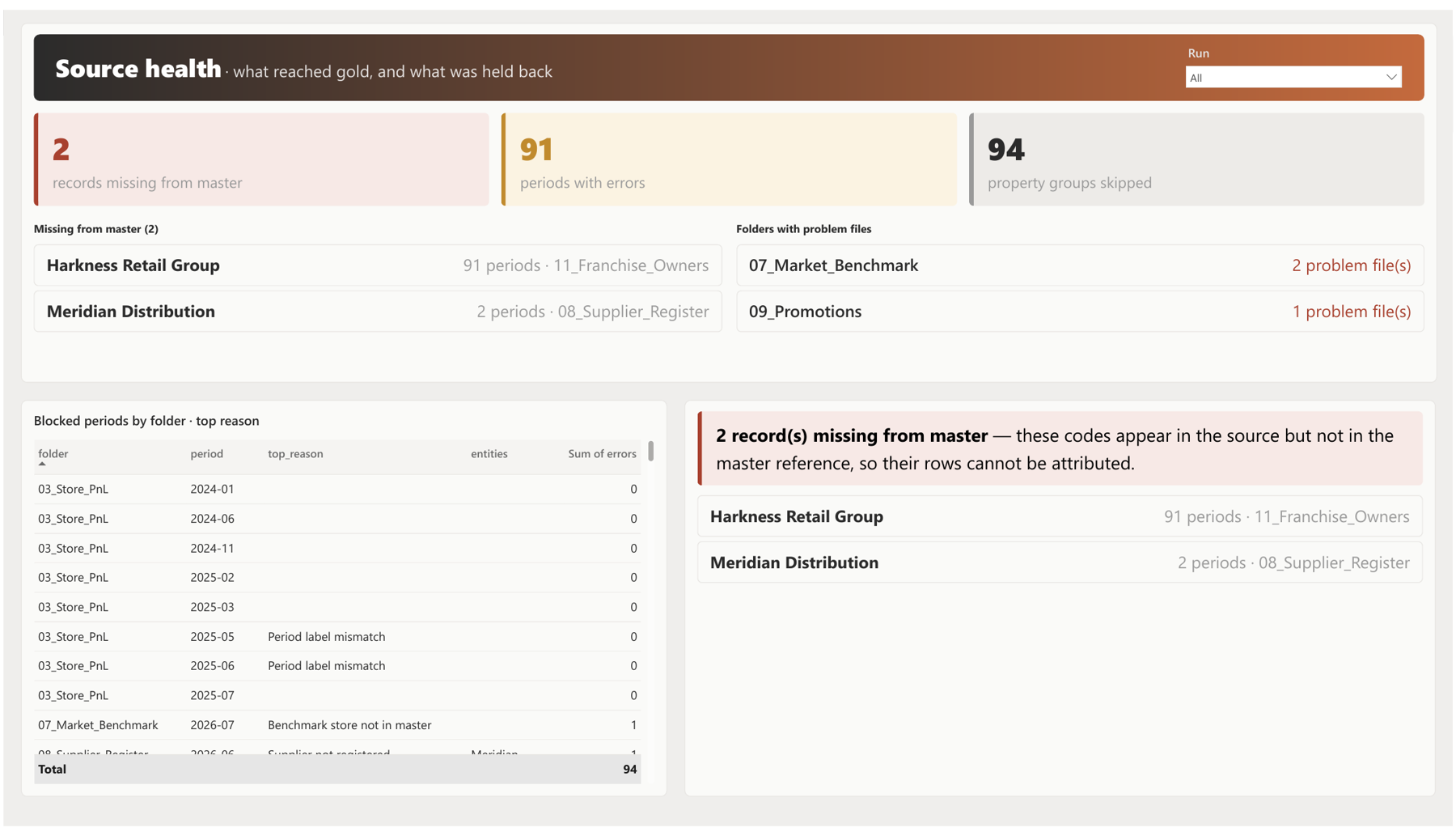
Task: Click Benchmark store not in master reason
Action: [x=349, y=725]
